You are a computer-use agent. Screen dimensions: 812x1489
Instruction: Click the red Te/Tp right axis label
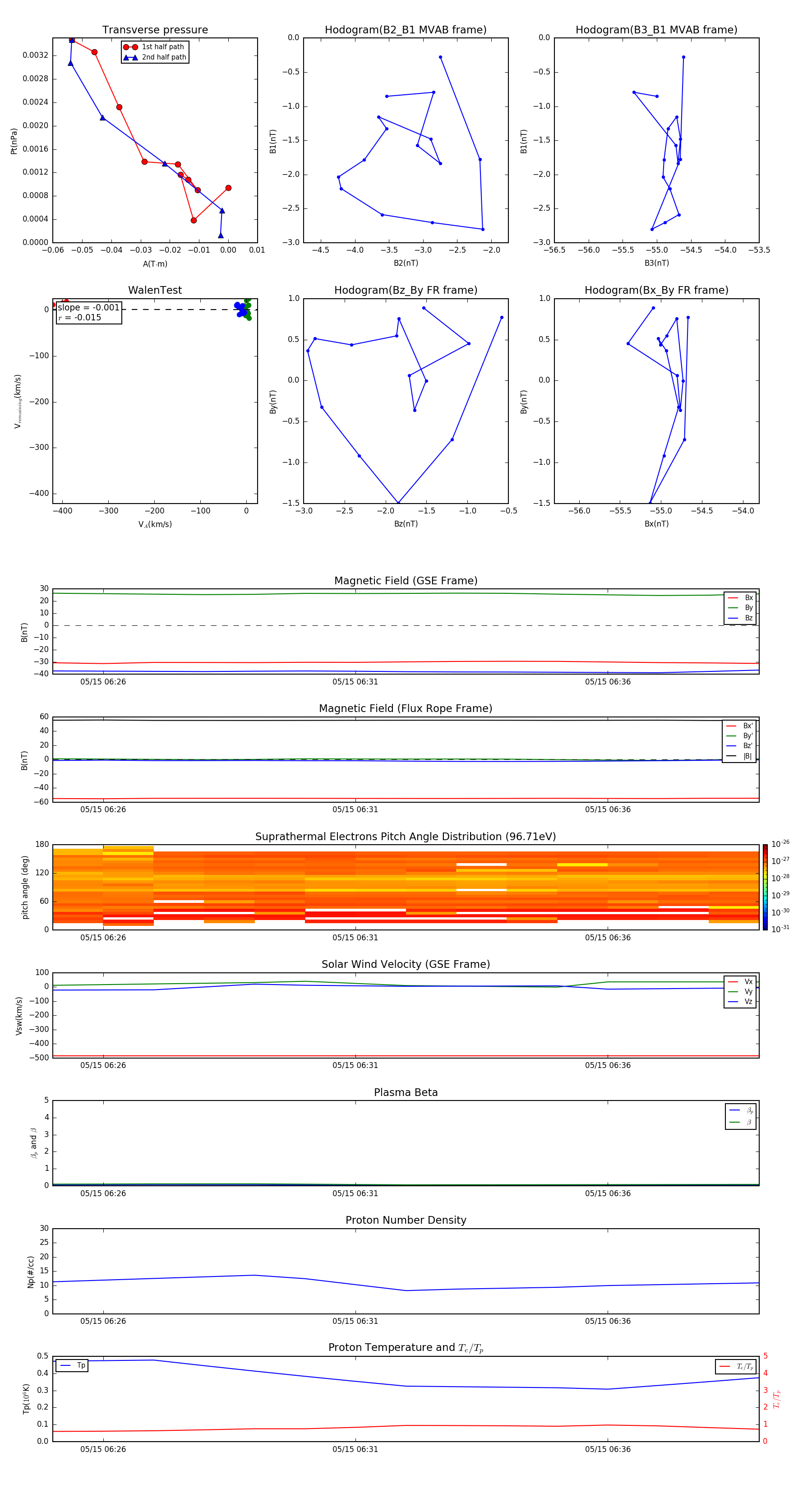coord(777,1399)
